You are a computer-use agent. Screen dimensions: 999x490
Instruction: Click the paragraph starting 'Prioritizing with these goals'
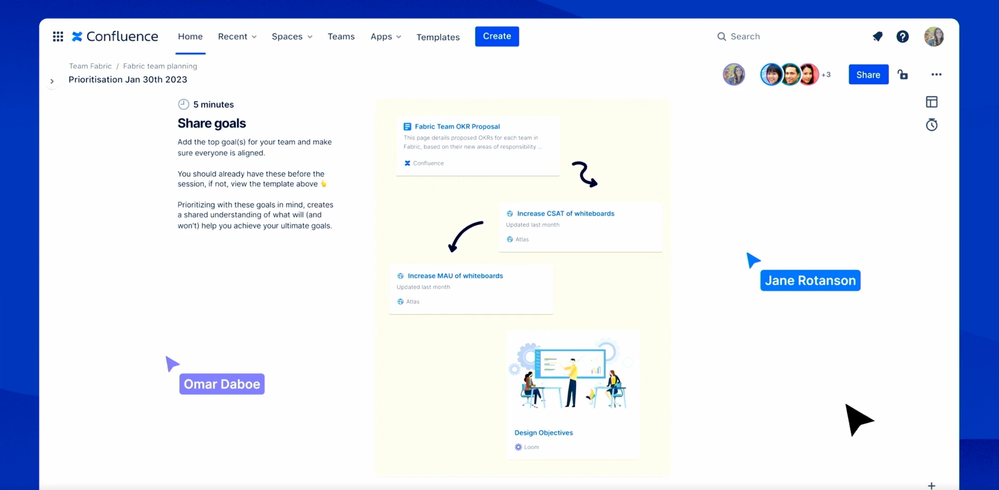255,215
